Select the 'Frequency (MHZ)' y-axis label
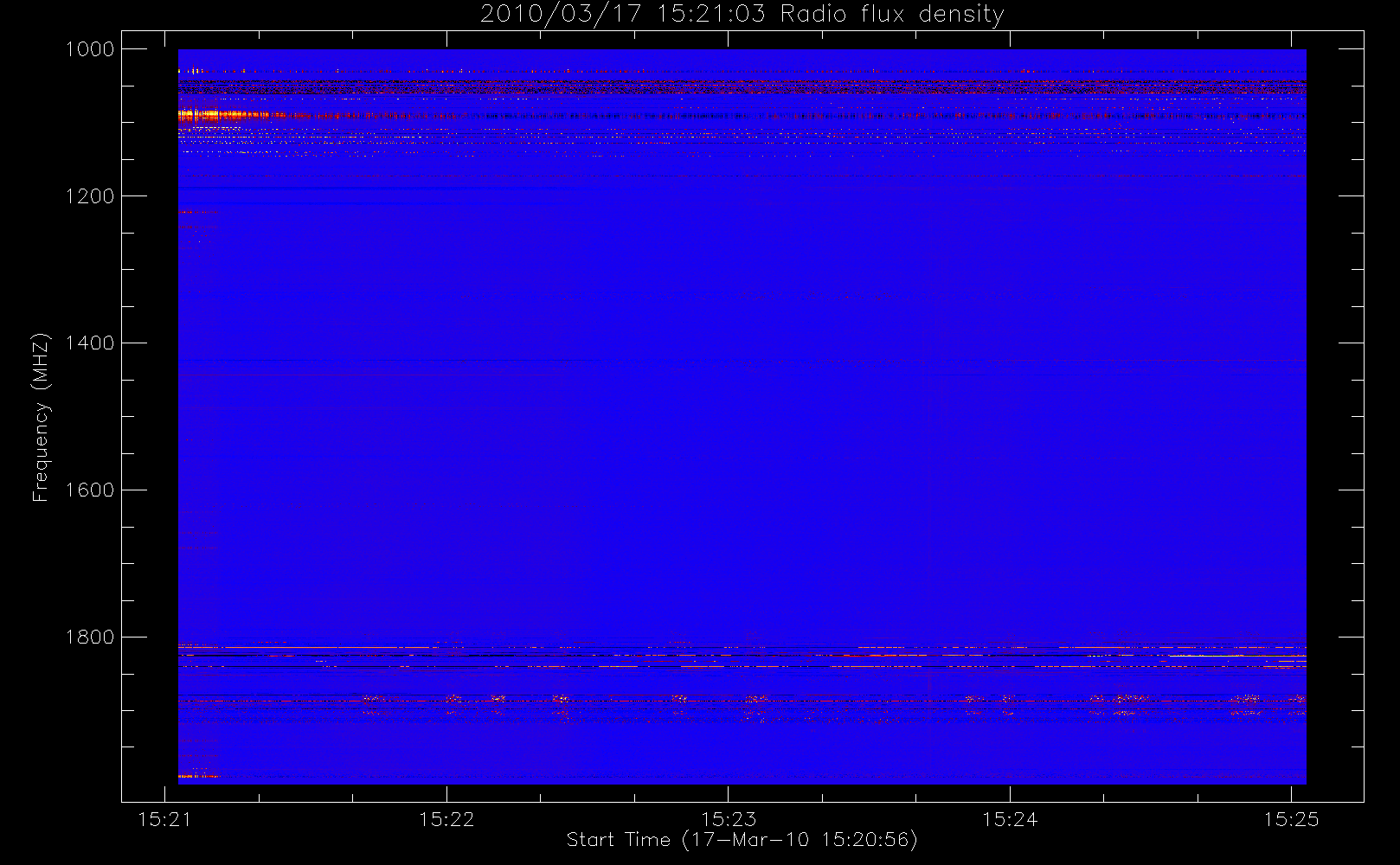This screenshot has width=1400, height=865. 40,417
